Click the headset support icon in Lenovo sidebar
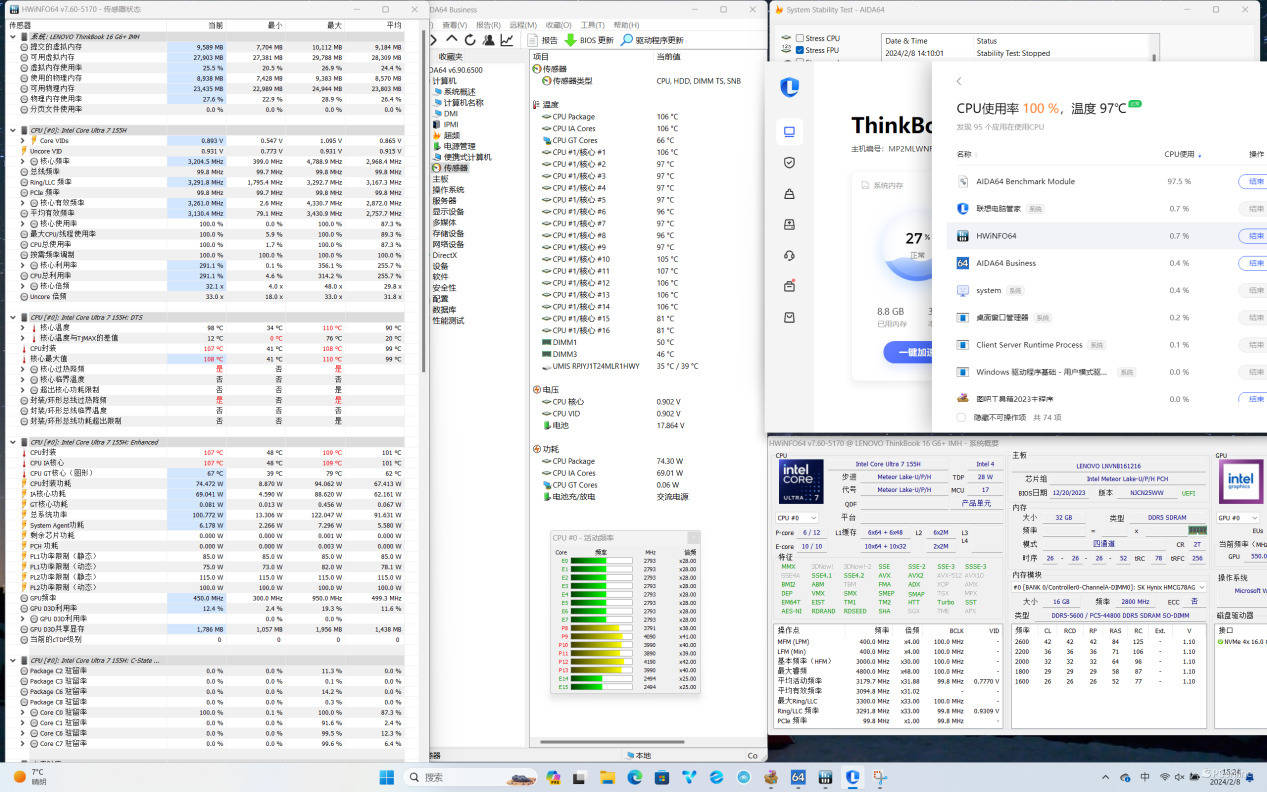This screenshot has height=792, width=1267. click(x=789, y=255)
